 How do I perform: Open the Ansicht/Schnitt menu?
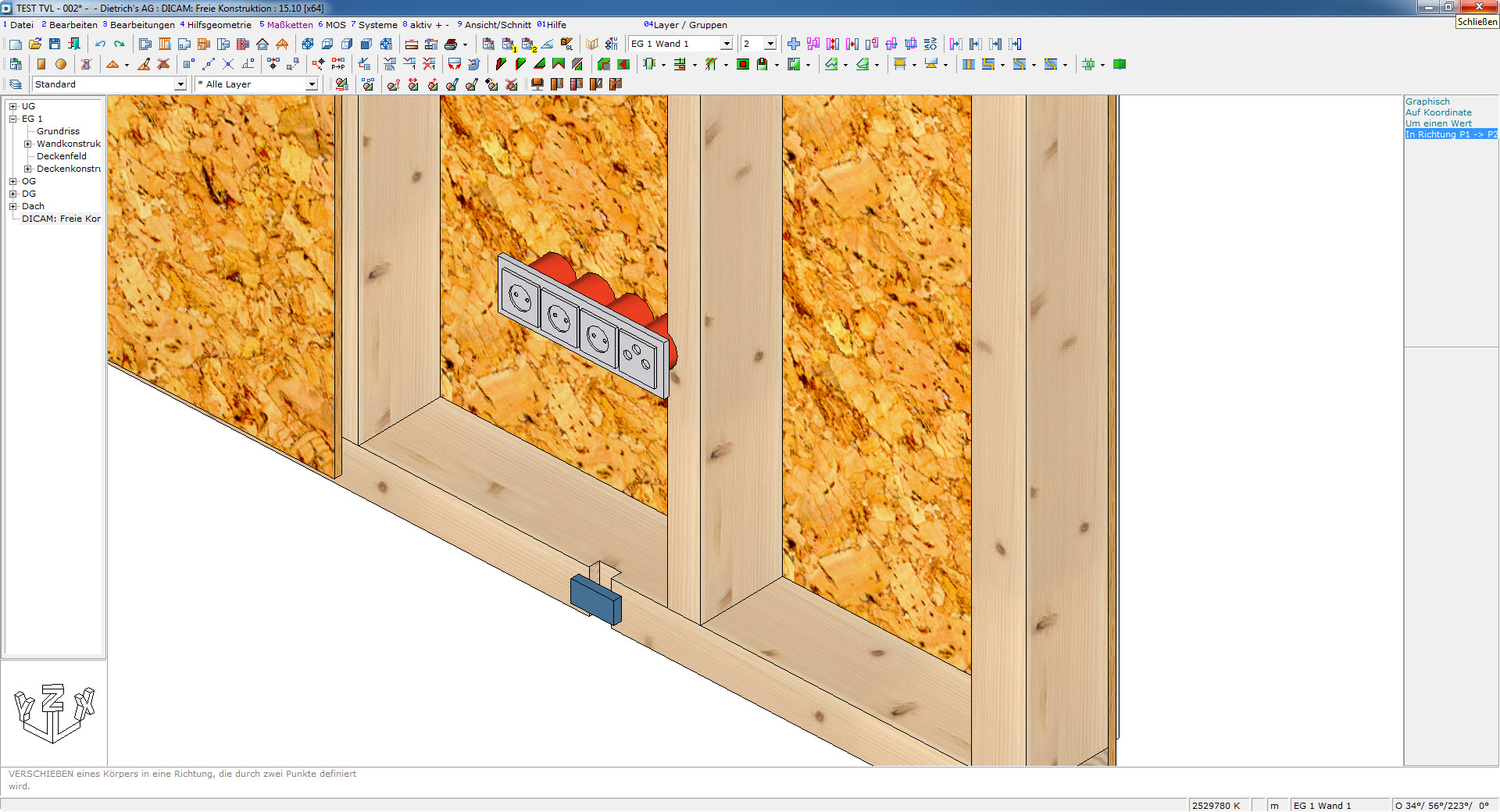click(497, 25)
